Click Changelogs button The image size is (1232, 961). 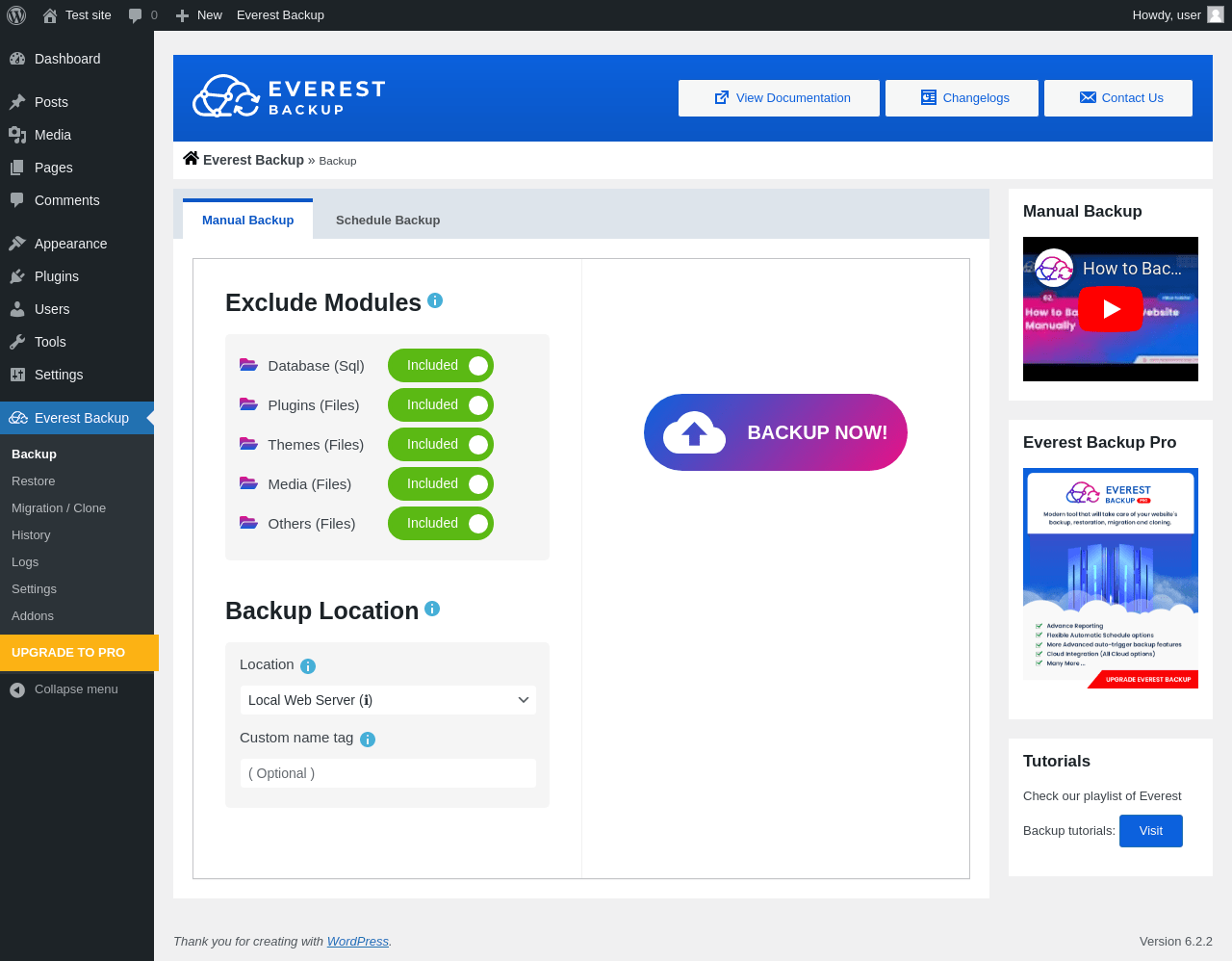(962, 98)
